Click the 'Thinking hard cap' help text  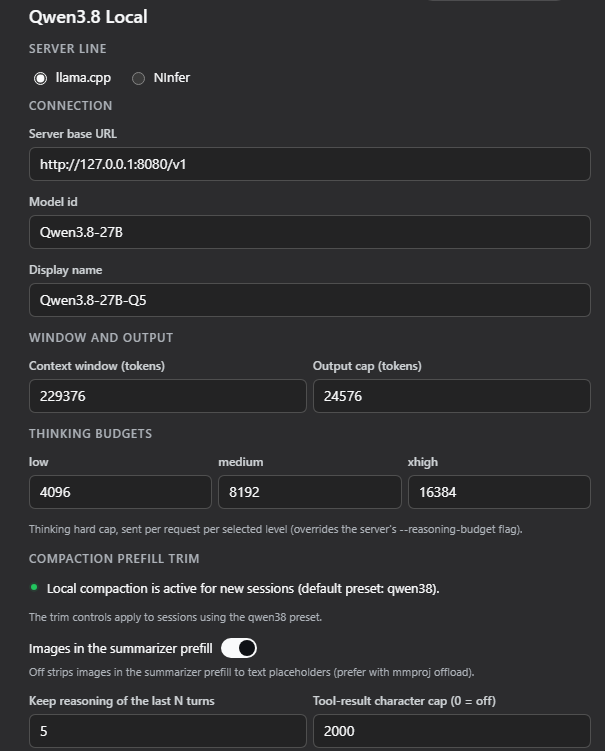click(x=275, y=529)
